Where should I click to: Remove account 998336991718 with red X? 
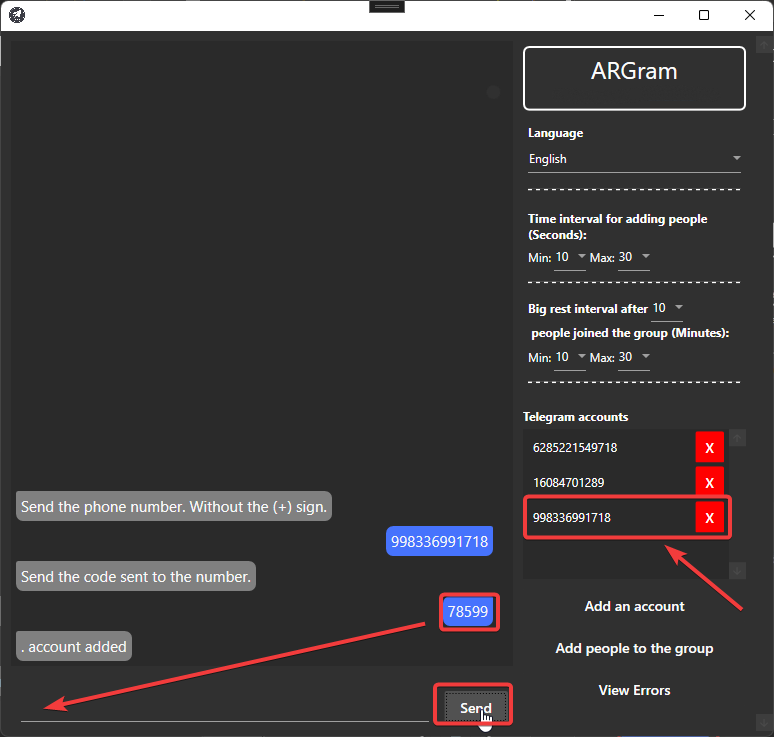[x=709, y=518]
